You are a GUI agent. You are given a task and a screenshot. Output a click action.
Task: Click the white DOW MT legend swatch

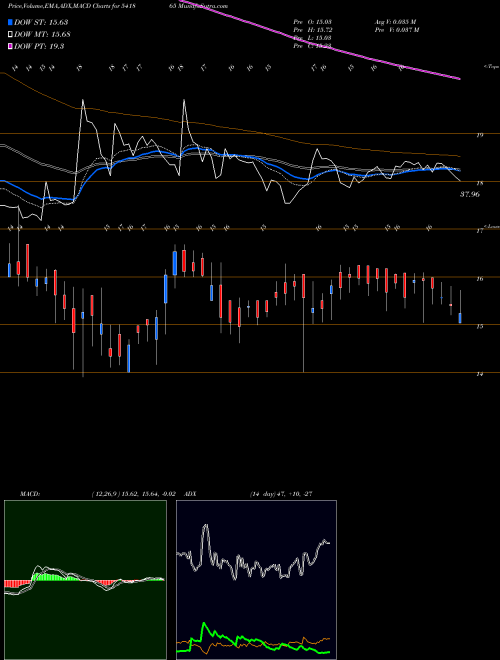[10, 34]
